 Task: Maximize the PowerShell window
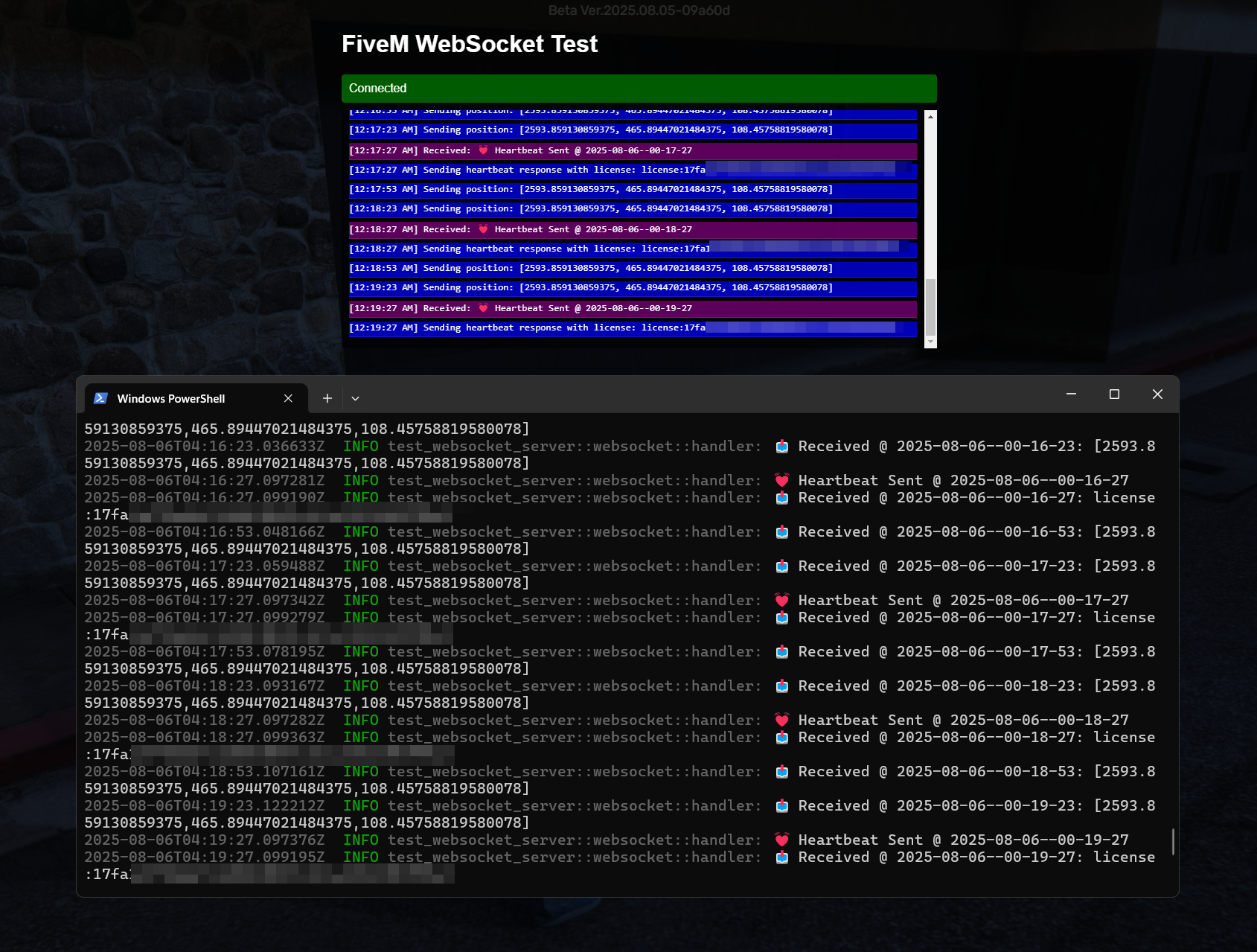tap(1114, 394)
